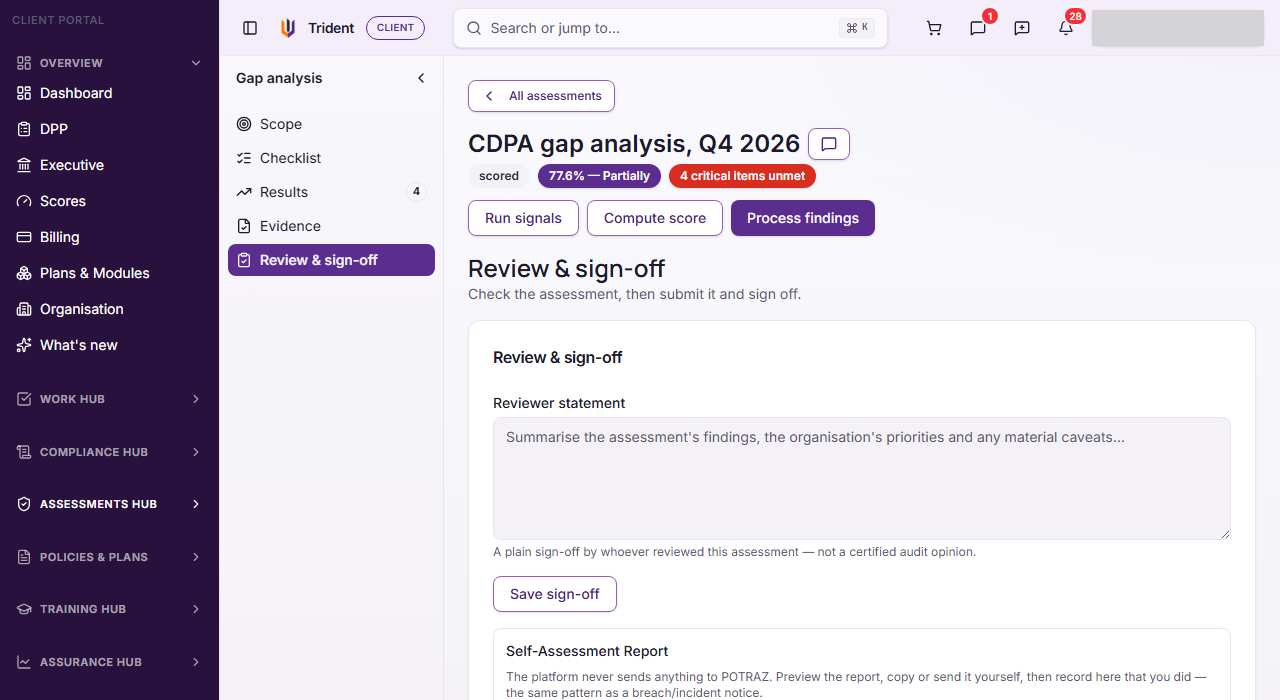Open Dashboard in the sidebar

[109, 93]
